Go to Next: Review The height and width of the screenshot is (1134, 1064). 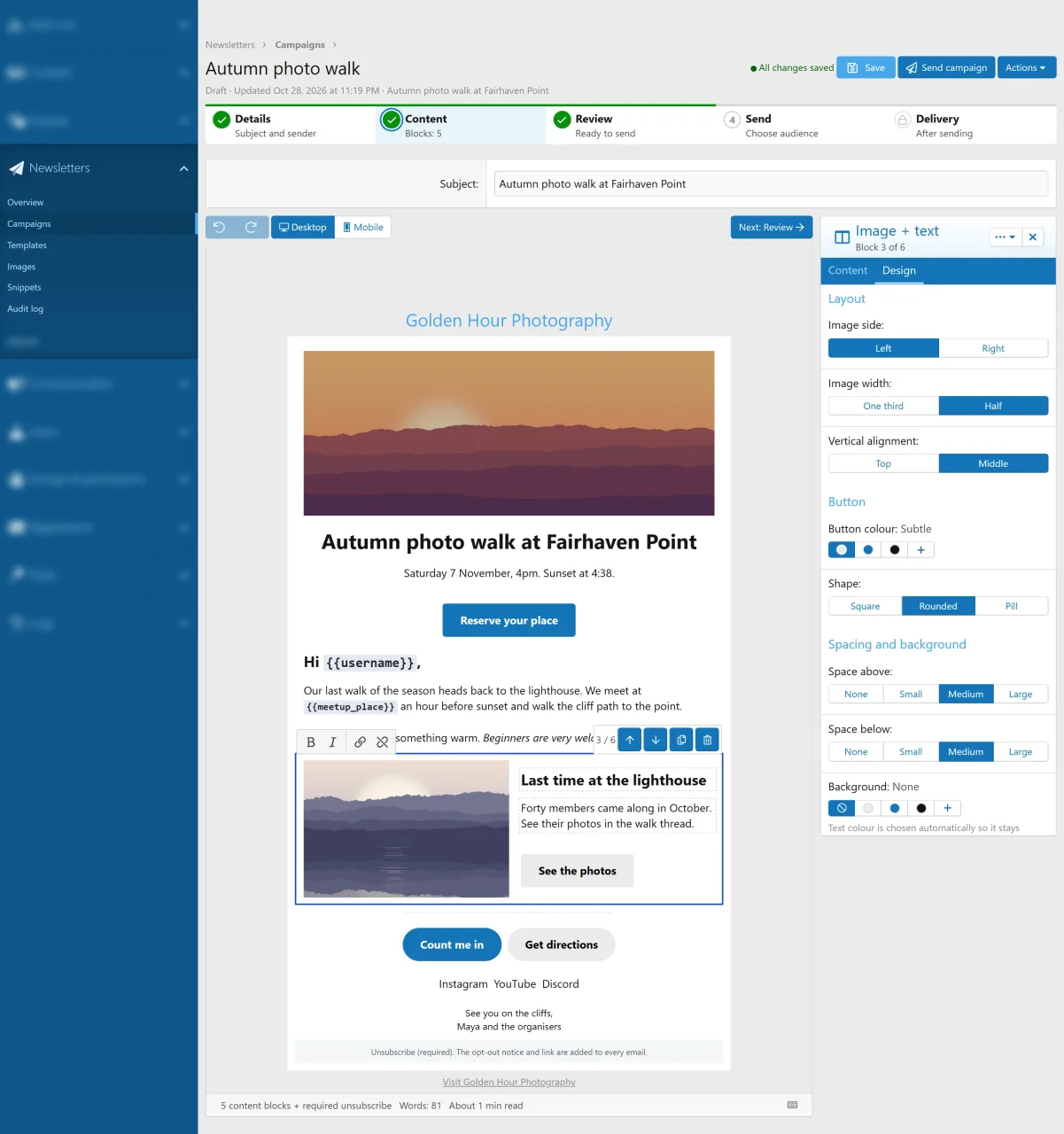click(x=772, y=228)
